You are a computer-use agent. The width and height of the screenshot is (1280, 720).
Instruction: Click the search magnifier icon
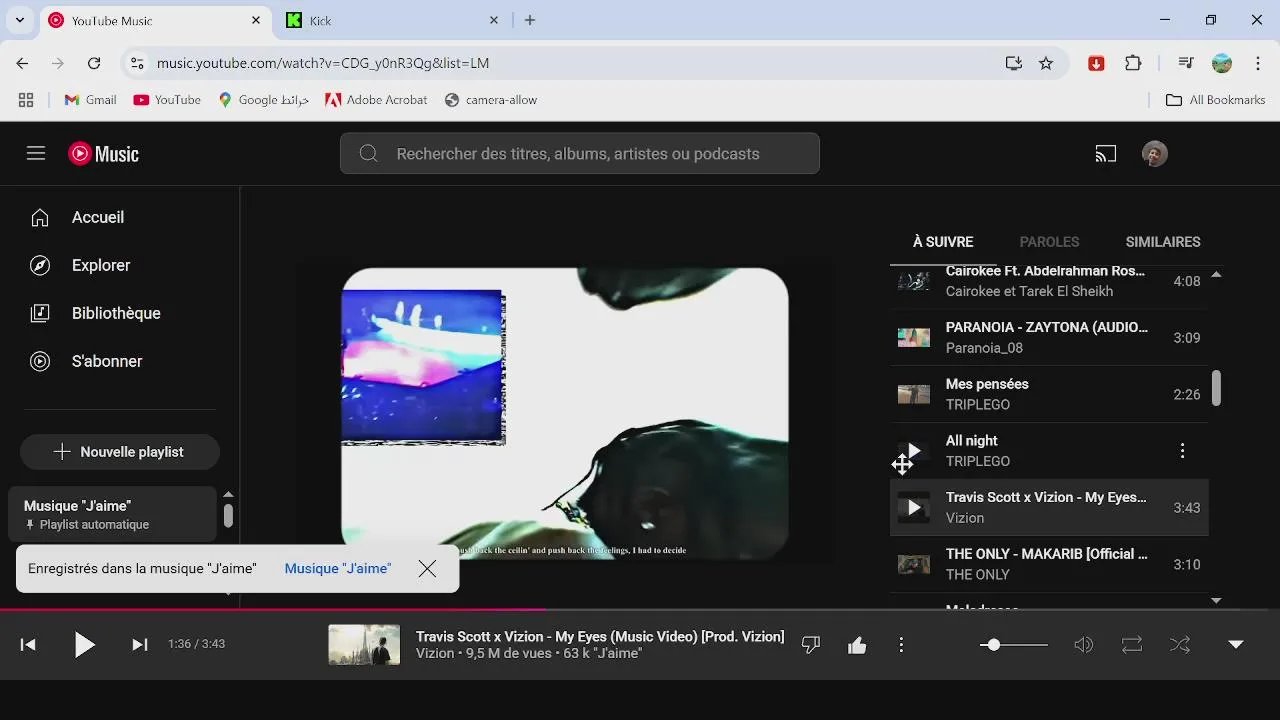368,153
